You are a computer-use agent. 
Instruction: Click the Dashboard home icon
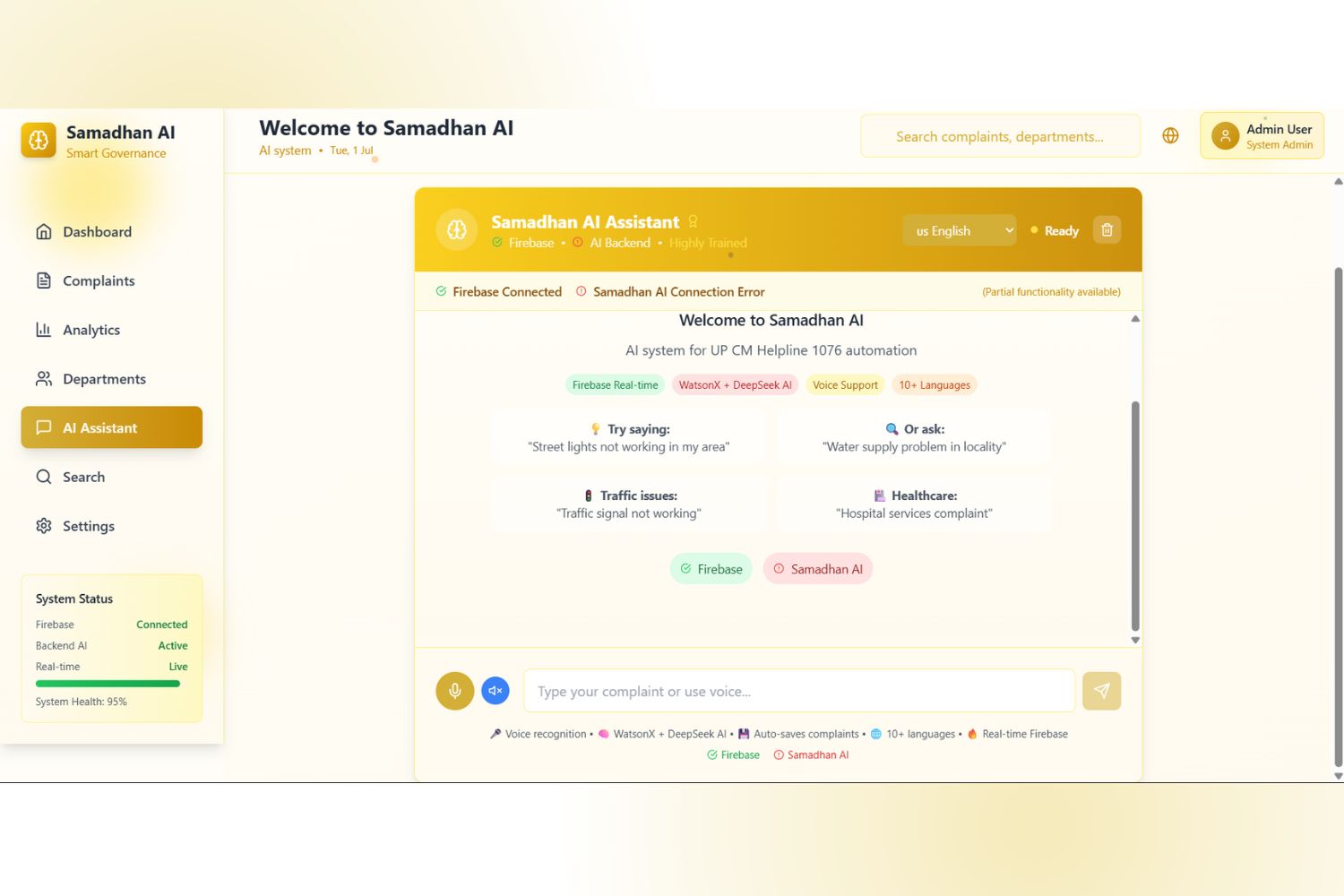tap(43, 231)
